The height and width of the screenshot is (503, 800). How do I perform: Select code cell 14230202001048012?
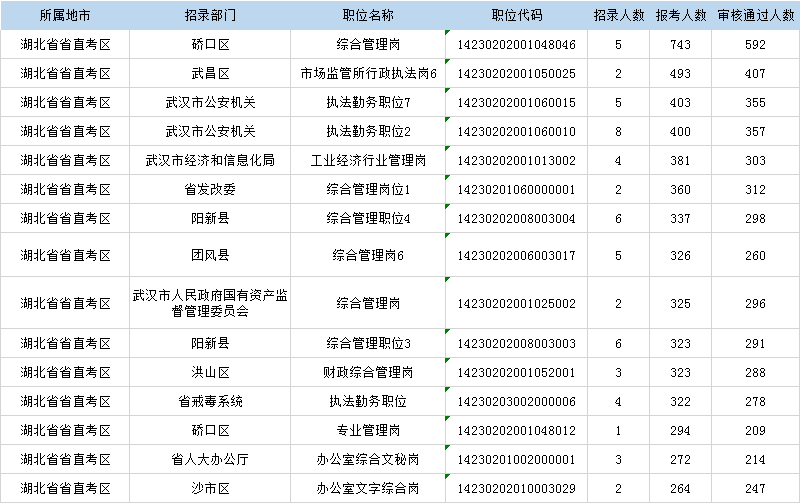[x=516, y=431]
